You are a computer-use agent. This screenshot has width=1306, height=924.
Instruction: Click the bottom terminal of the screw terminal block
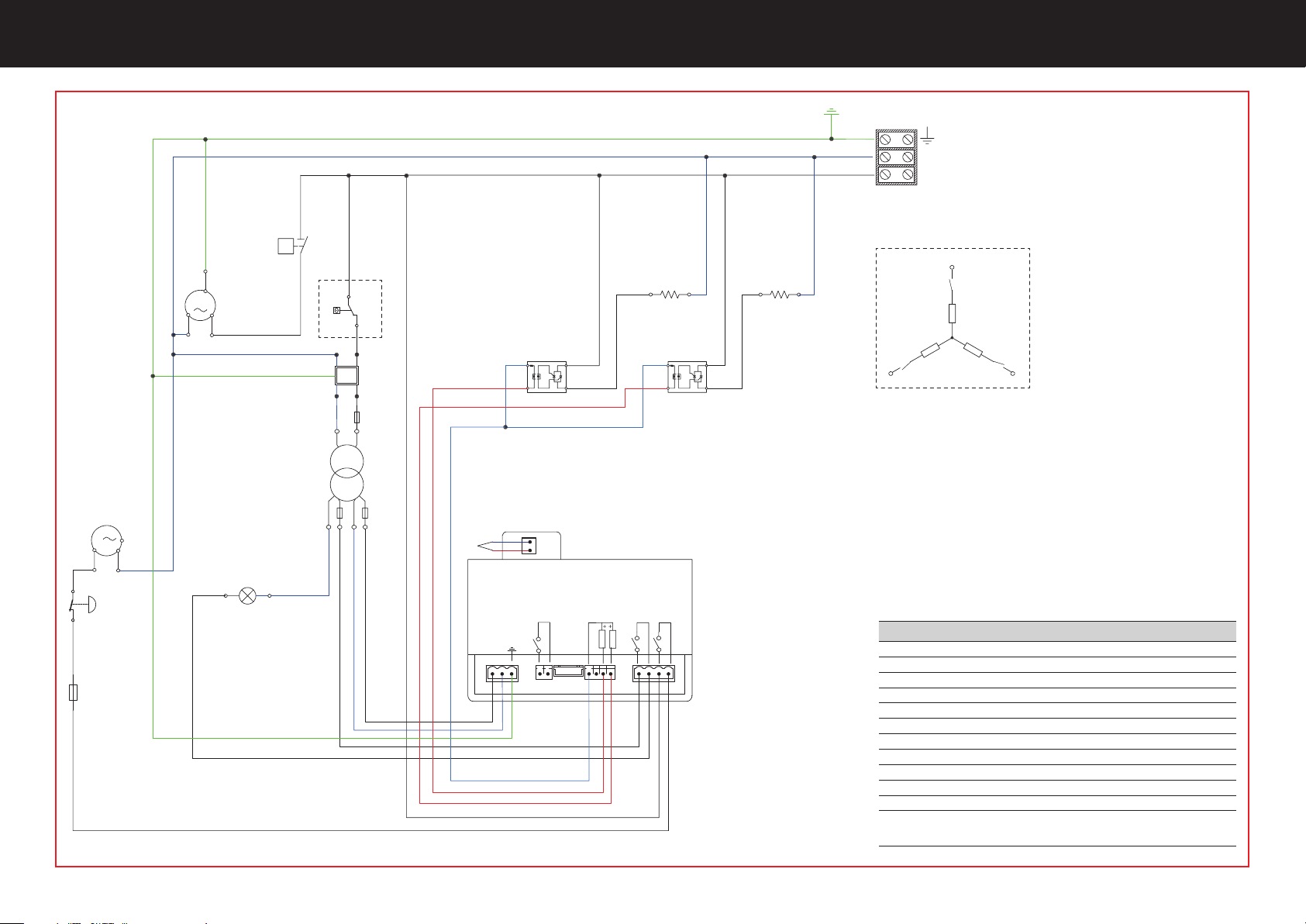(896, 176)
